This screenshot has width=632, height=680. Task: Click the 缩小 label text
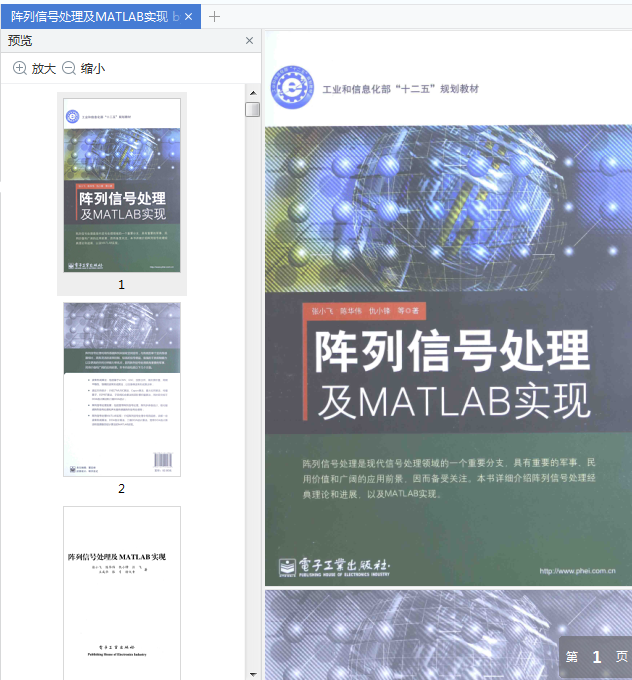point(92,69)
